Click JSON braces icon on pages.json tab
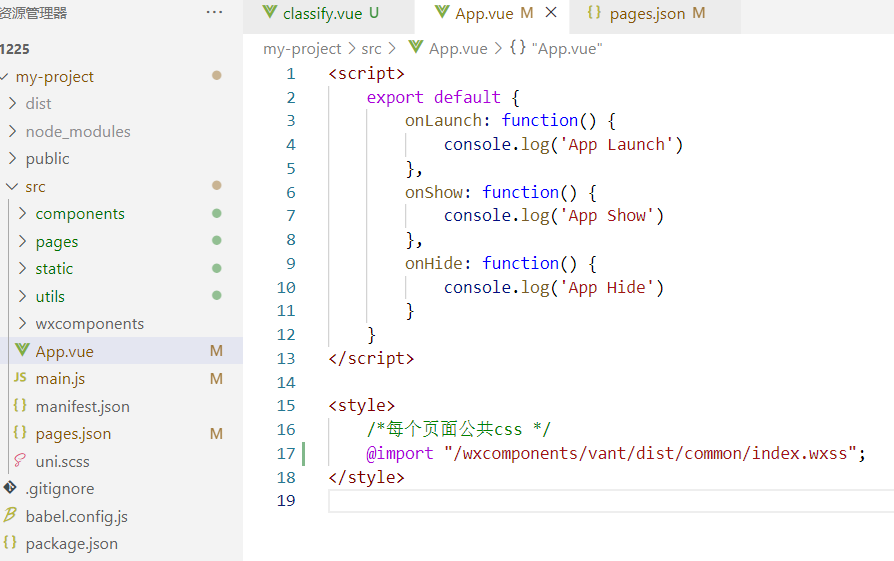The width and height of the screenshot is (894, 561). pyautogui.click(x=594, y=12)
